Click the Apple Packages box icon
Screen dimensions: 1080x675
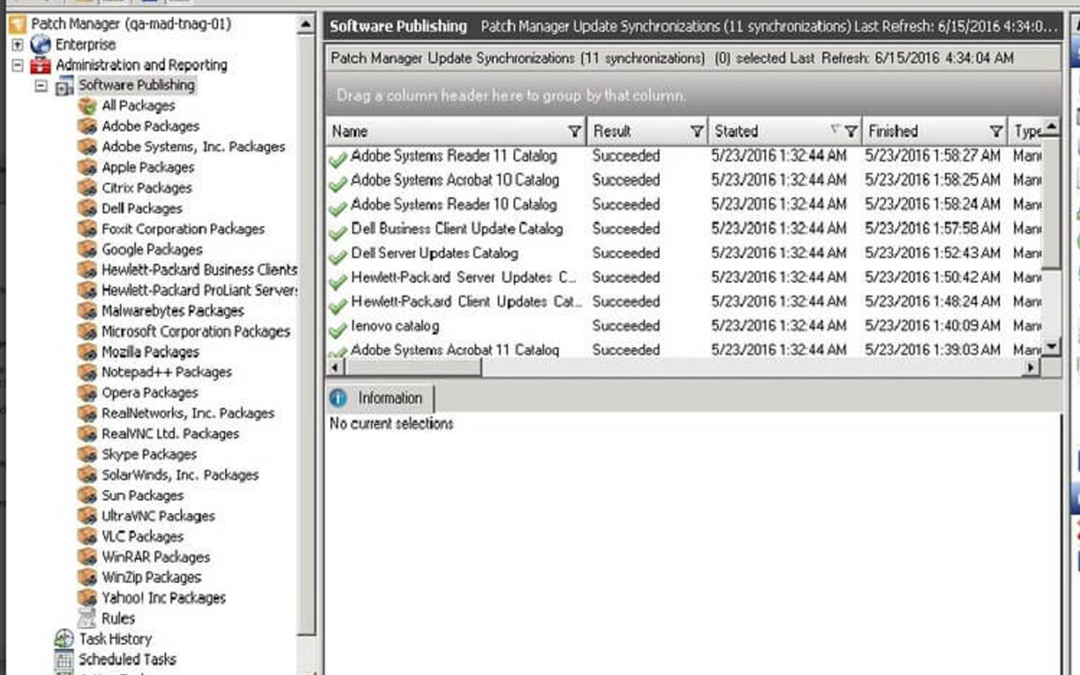coord(87,168)
